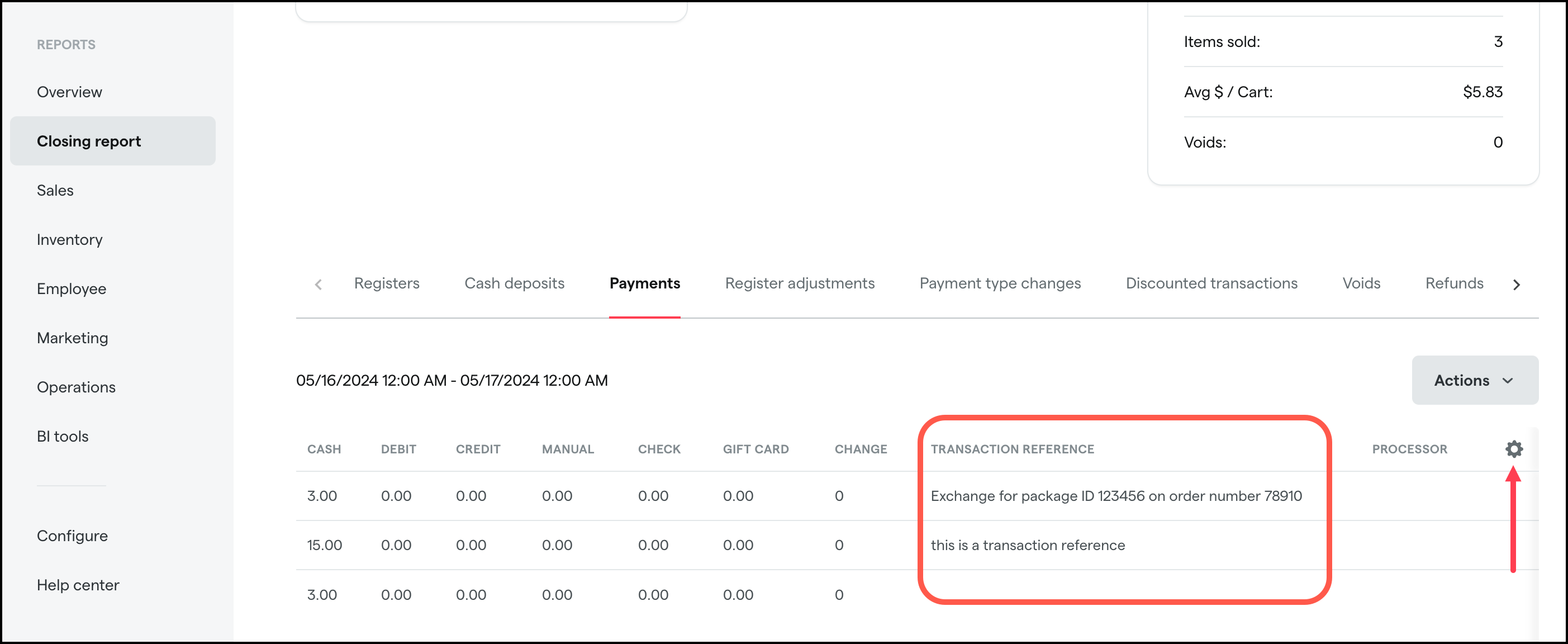1568x644 pixels.
Task: Go to the Employee report
Action: (71, 288)
